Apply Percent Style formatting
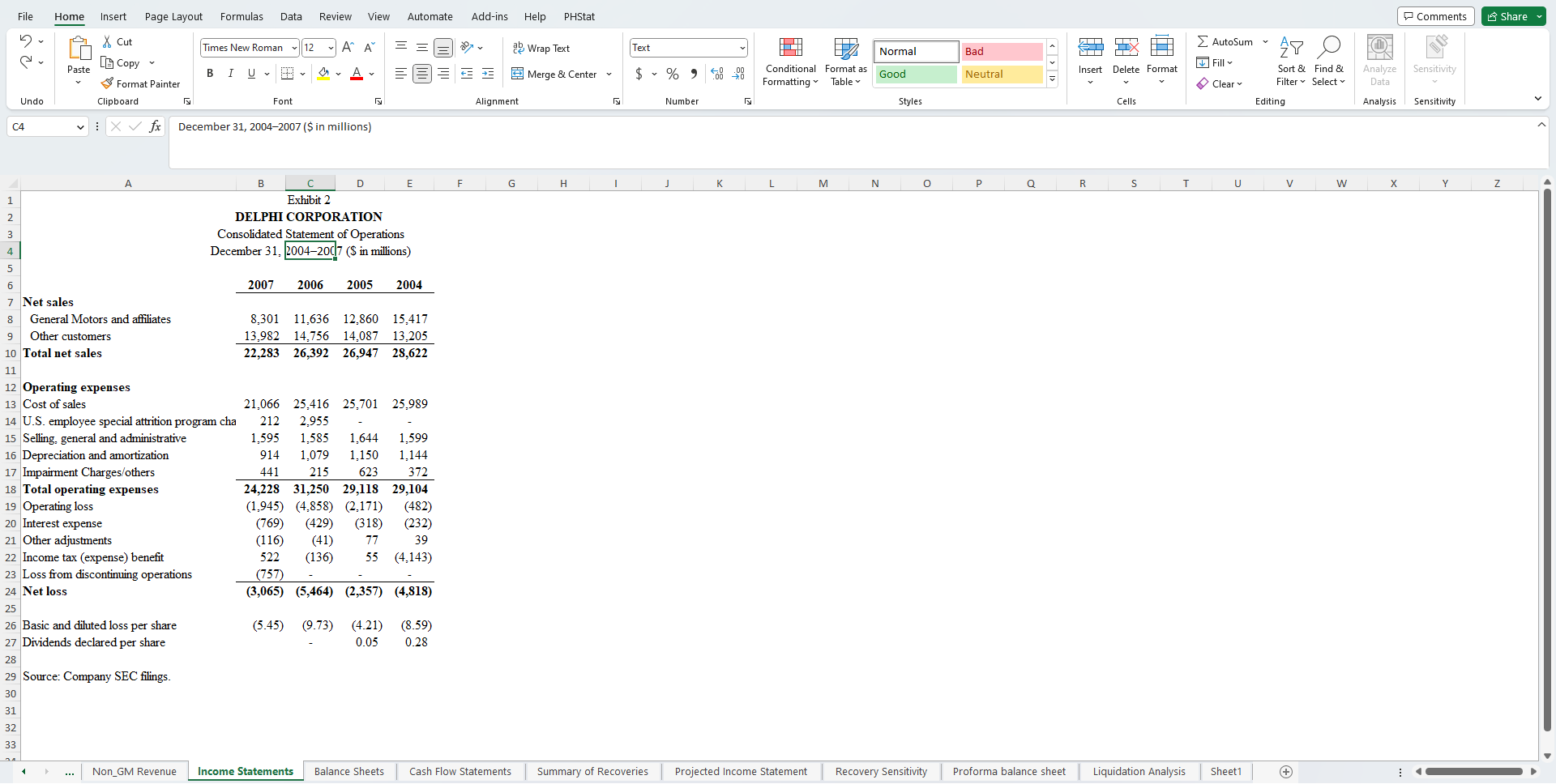 [x=673, y=74]
